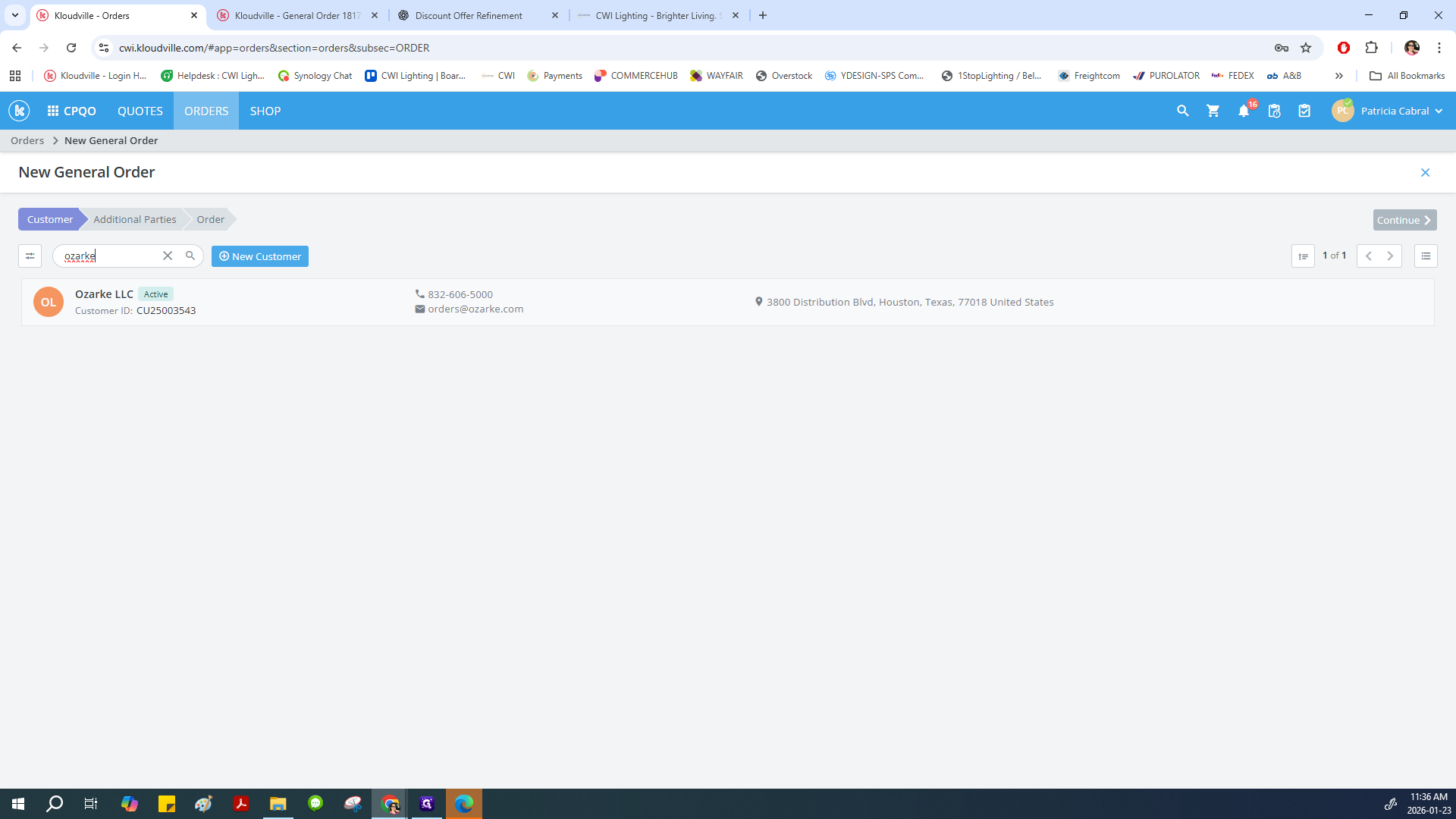This screenshot has height=819, width=1456.
Task: Click the magnifier icon in customer search
Action: tap(190, 256)
